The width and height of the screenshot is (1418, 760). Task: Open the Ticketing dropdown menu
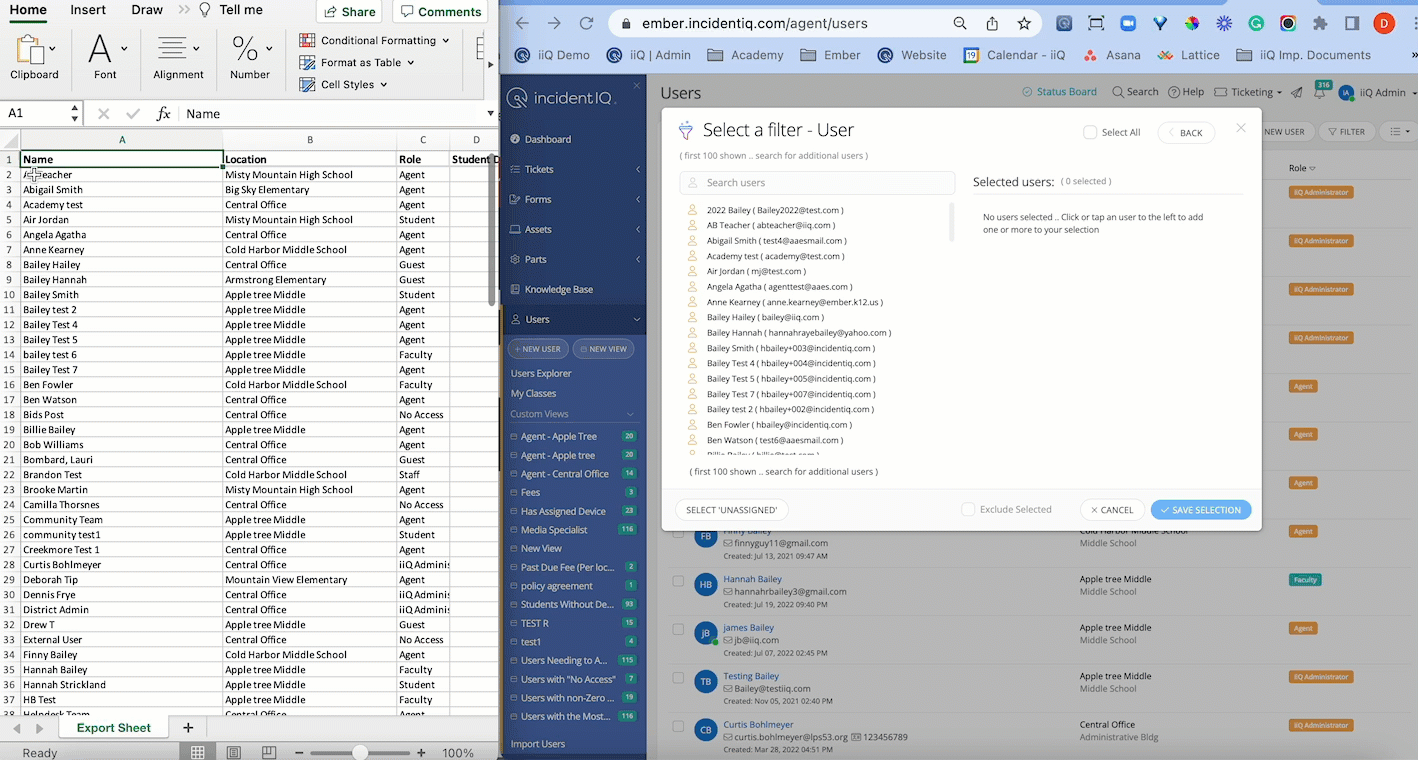[1249, 92]
